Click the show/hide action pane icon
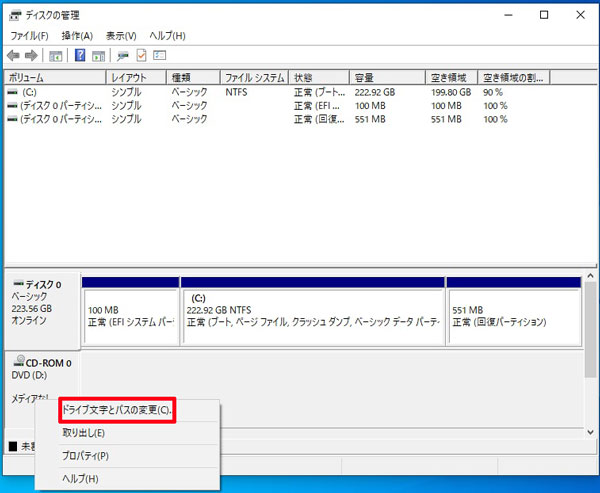Image resolution: width=600 pixels, height=493 pixels. tap(97, 56)
